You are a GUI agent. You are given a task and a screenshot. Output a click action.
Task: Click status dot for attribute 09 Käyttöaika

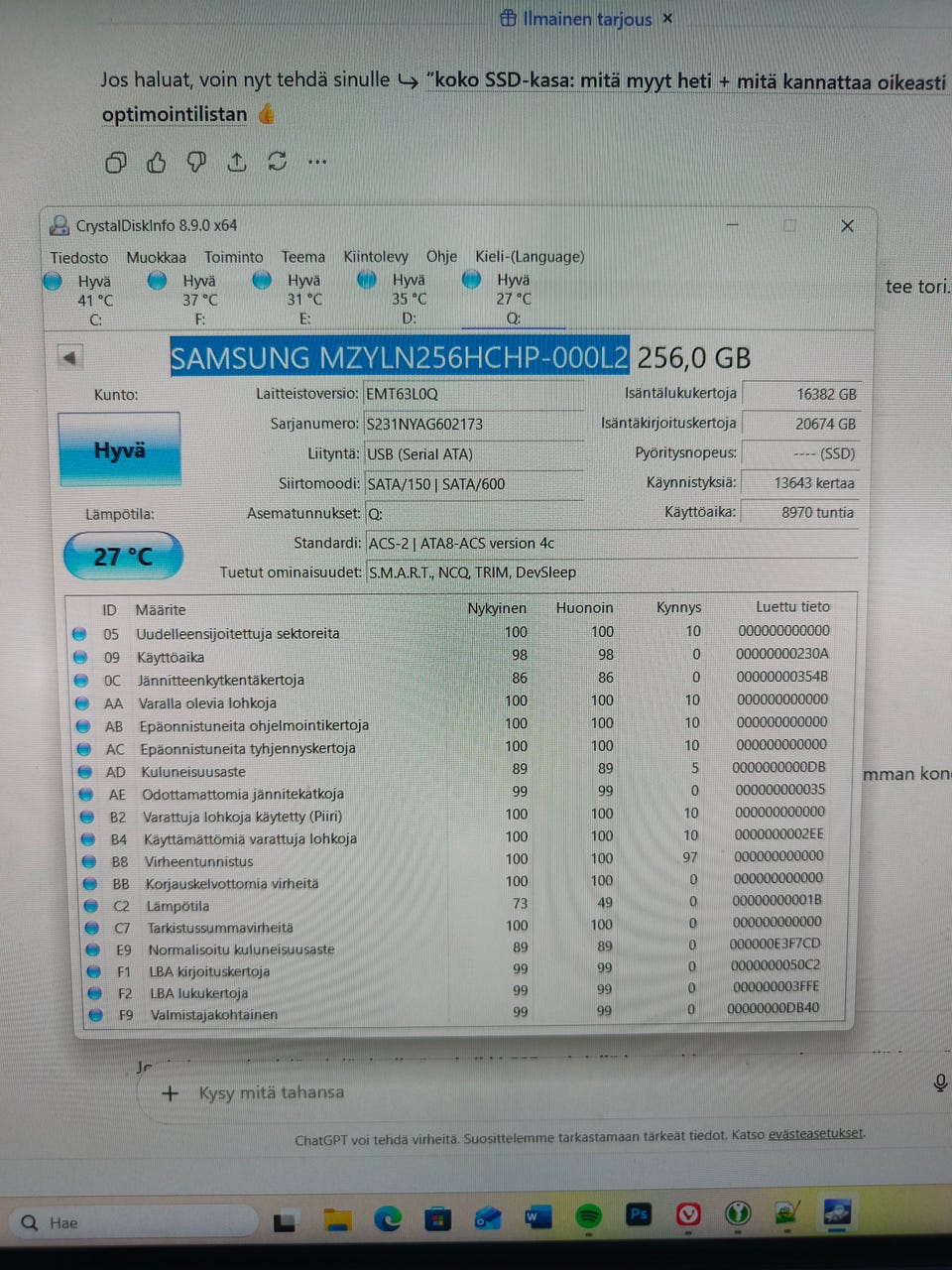pyautogui.click(x=80, y=657)
